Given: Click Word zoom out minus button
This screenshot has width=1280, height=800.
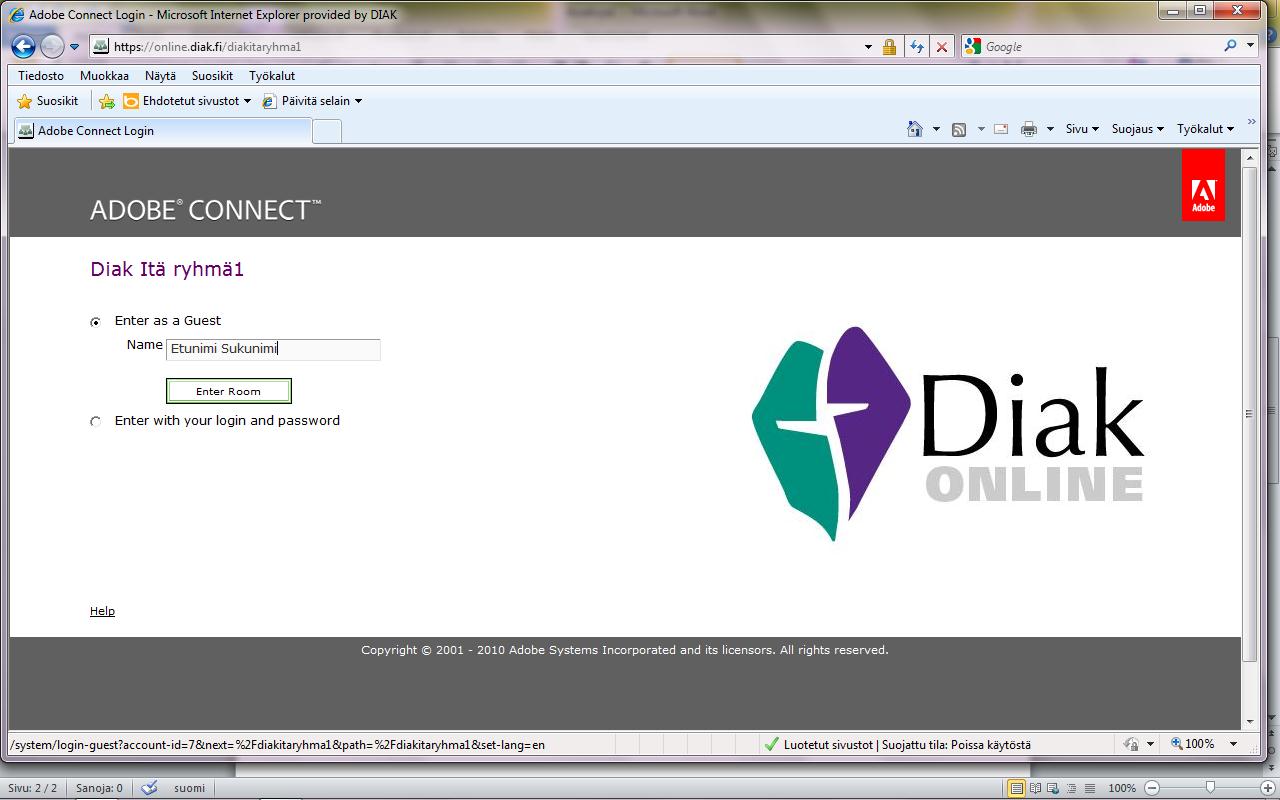Looking at the screenshot, I should point(1152,788).
